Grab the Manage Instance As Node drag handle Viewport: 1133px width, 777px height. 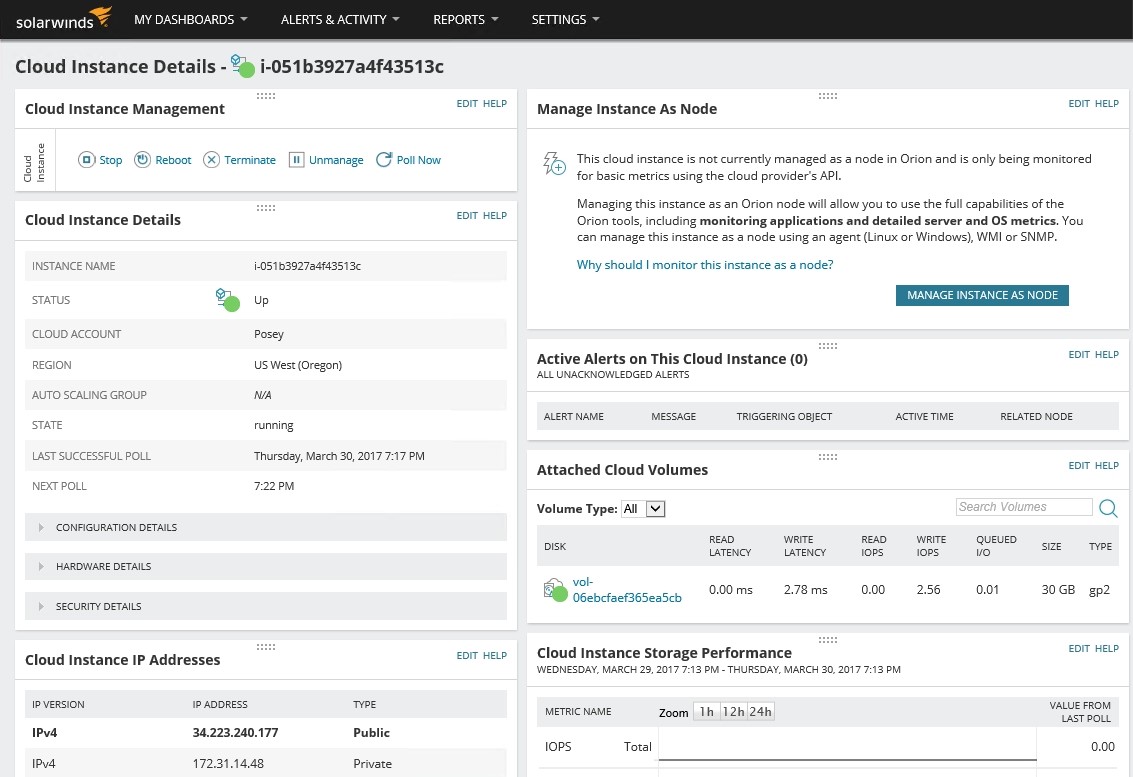(x=827, y=96)
